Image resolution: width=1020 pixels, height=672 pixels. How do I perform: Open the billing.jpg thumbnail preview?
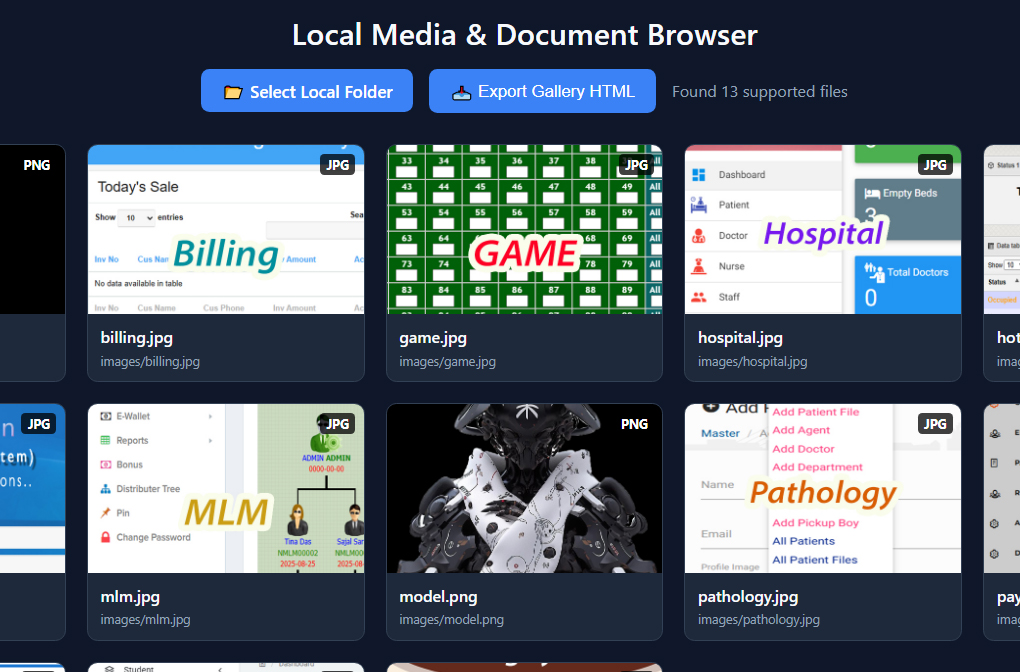226,230
